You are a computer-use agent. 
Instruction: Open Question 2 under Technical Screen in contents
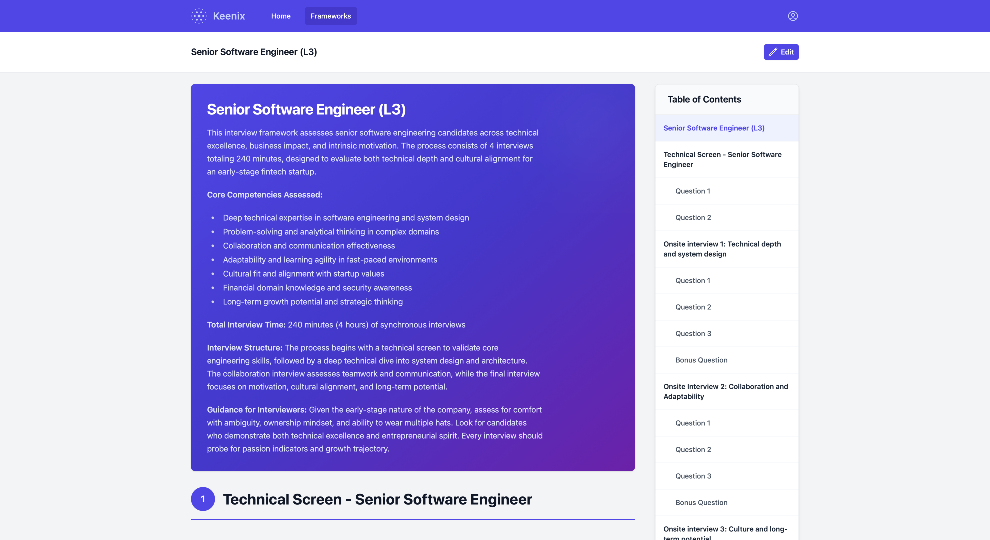coord(692,217)
